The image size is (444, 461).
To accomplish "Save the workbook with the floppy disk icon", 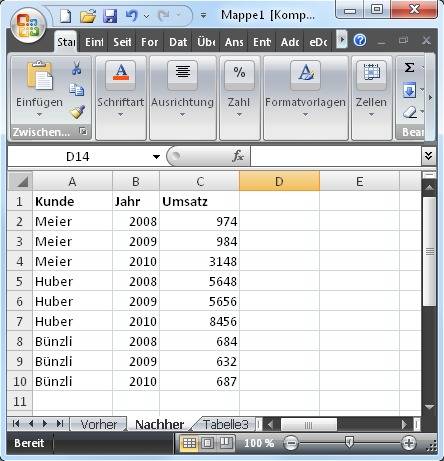I will pyautogui.click(x=110, y=16).
